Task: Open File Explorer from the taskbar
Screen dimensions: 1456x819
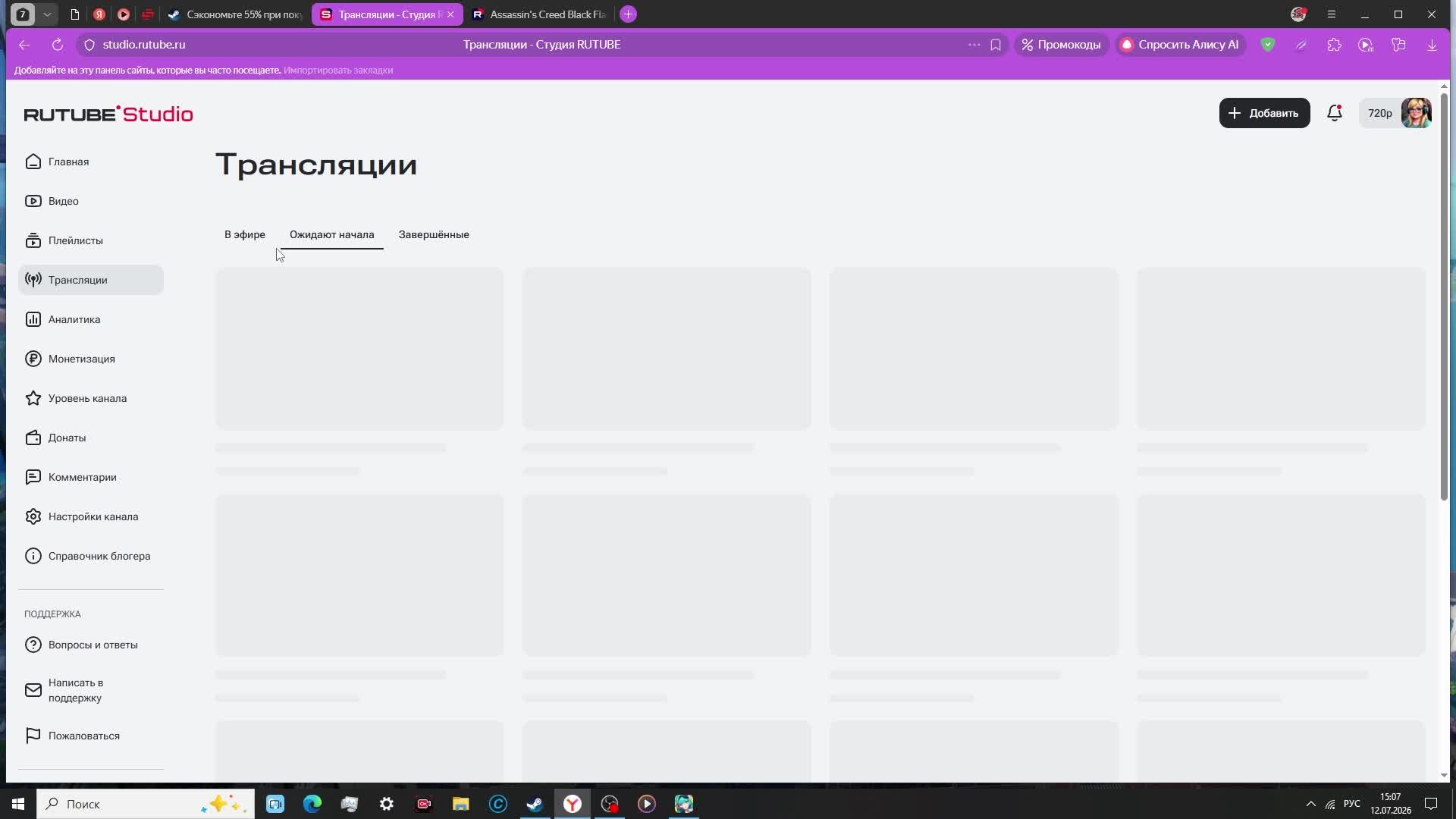Action: point(461,804)
